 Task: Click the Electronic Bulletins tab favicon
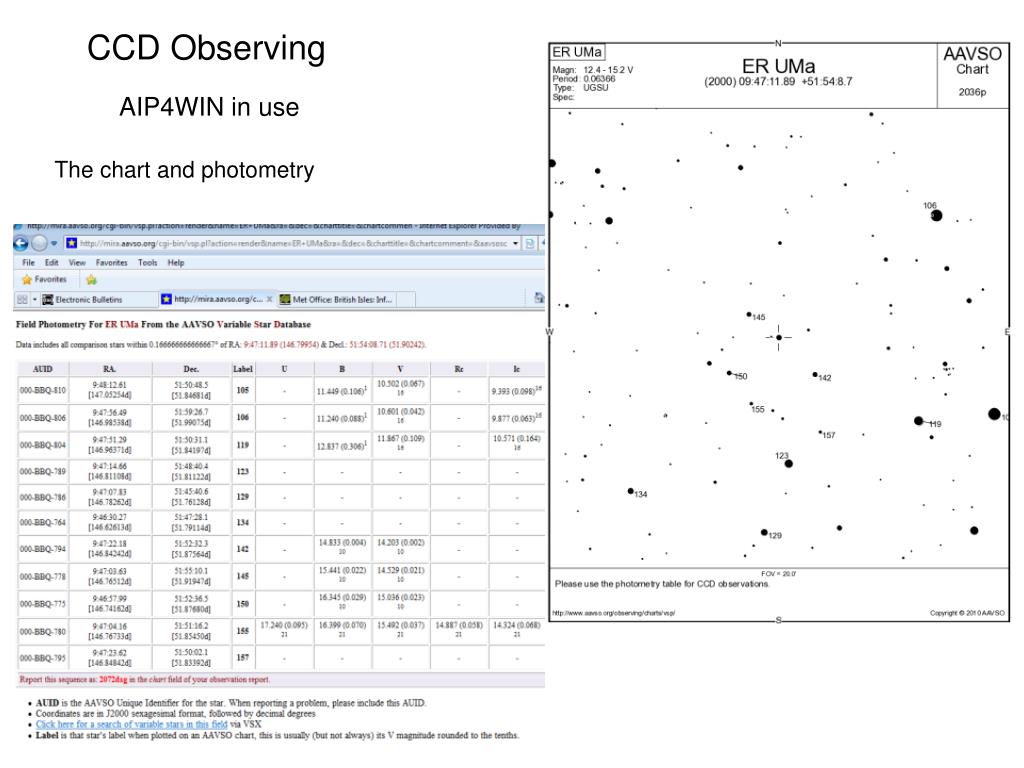[x=48, y=300]
